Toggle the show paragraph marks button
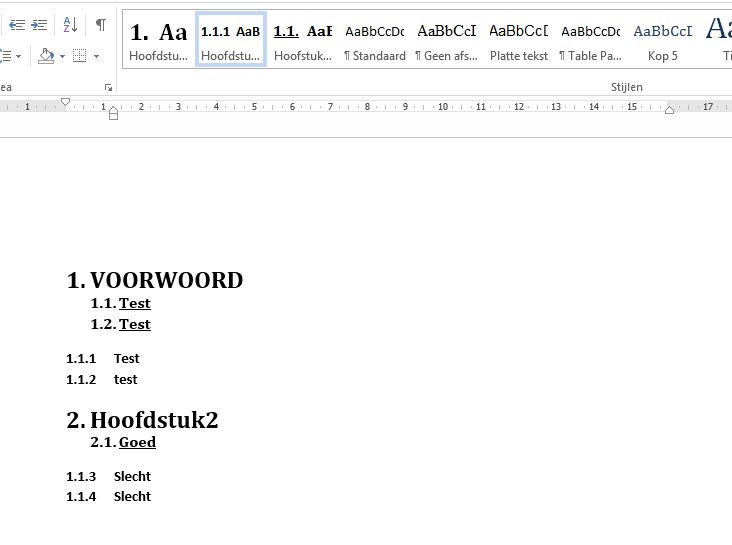This screenshot has height=545, width=732. [101, 24]
